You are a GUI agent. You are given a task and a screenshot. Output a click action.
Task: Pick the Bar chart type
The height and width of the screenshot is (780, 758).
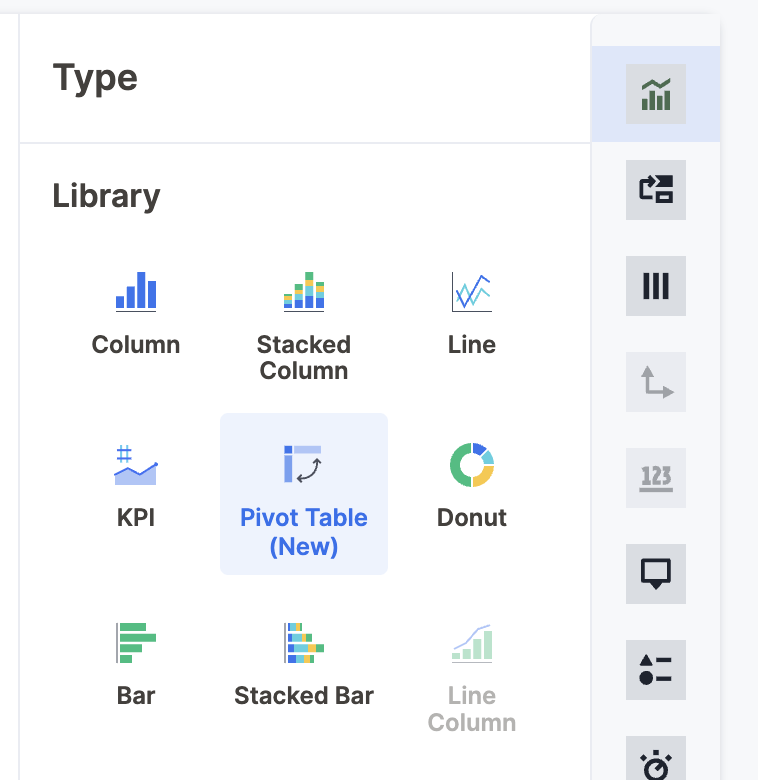pyautogui.click(x=136, y=643)
